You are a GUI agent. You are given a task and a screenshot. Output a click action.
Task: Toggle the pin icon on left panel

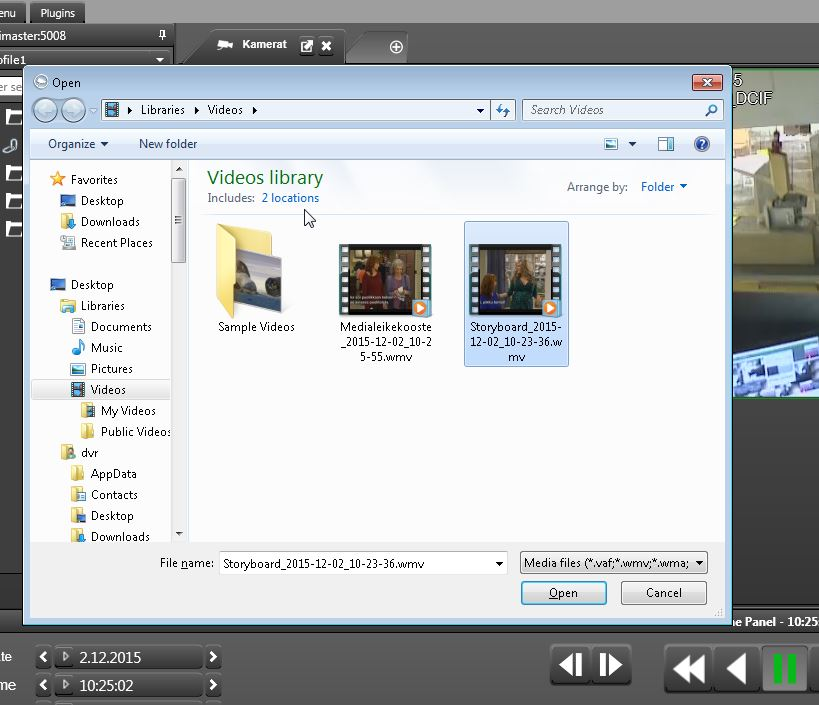tap(162, 35)
